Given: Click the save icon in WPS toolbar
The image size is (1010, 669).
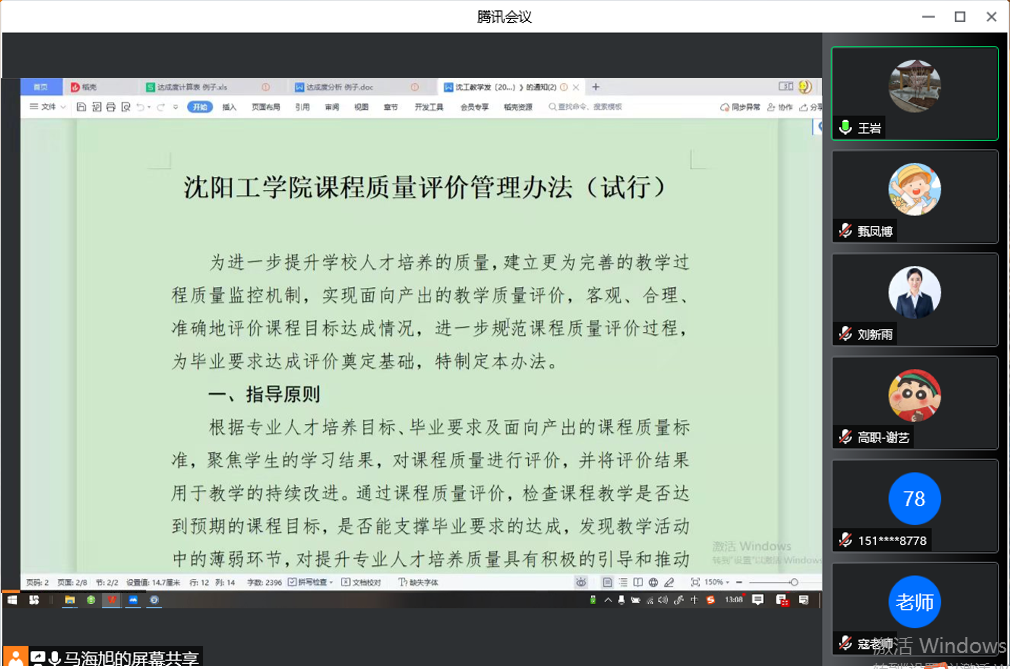Looking at the screenshot, I should click(81, 107).
